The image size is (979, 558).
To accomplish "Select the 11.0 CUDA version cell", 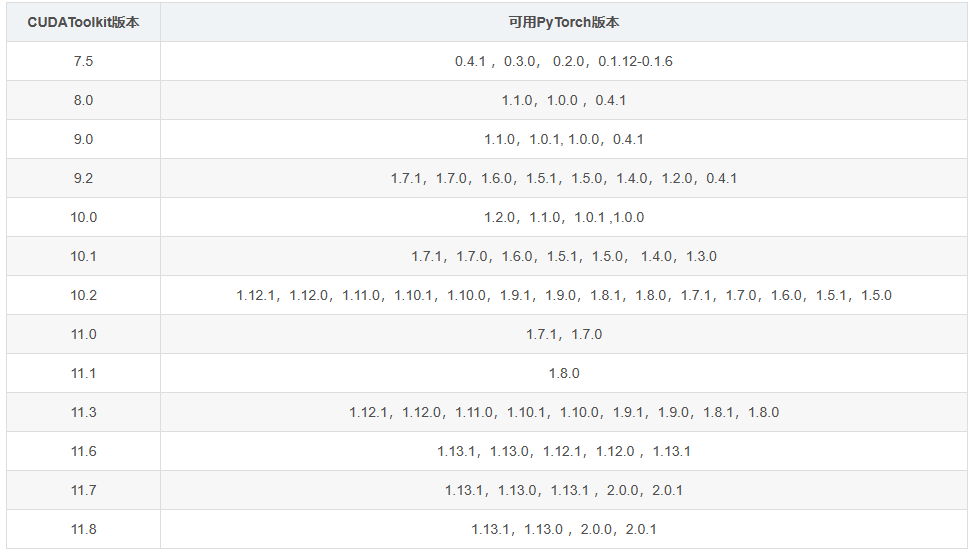I will pos(83,334).
